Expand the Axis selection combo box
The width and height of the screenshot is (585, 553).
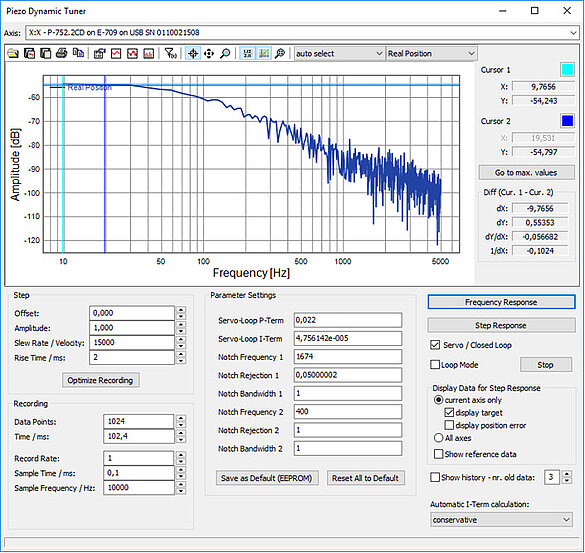pyautogui.click(x=302, y=33)
